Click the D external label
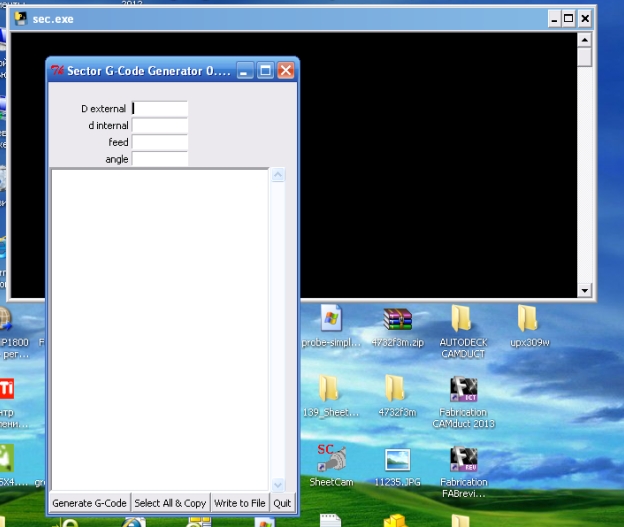 tap(103, 109)
